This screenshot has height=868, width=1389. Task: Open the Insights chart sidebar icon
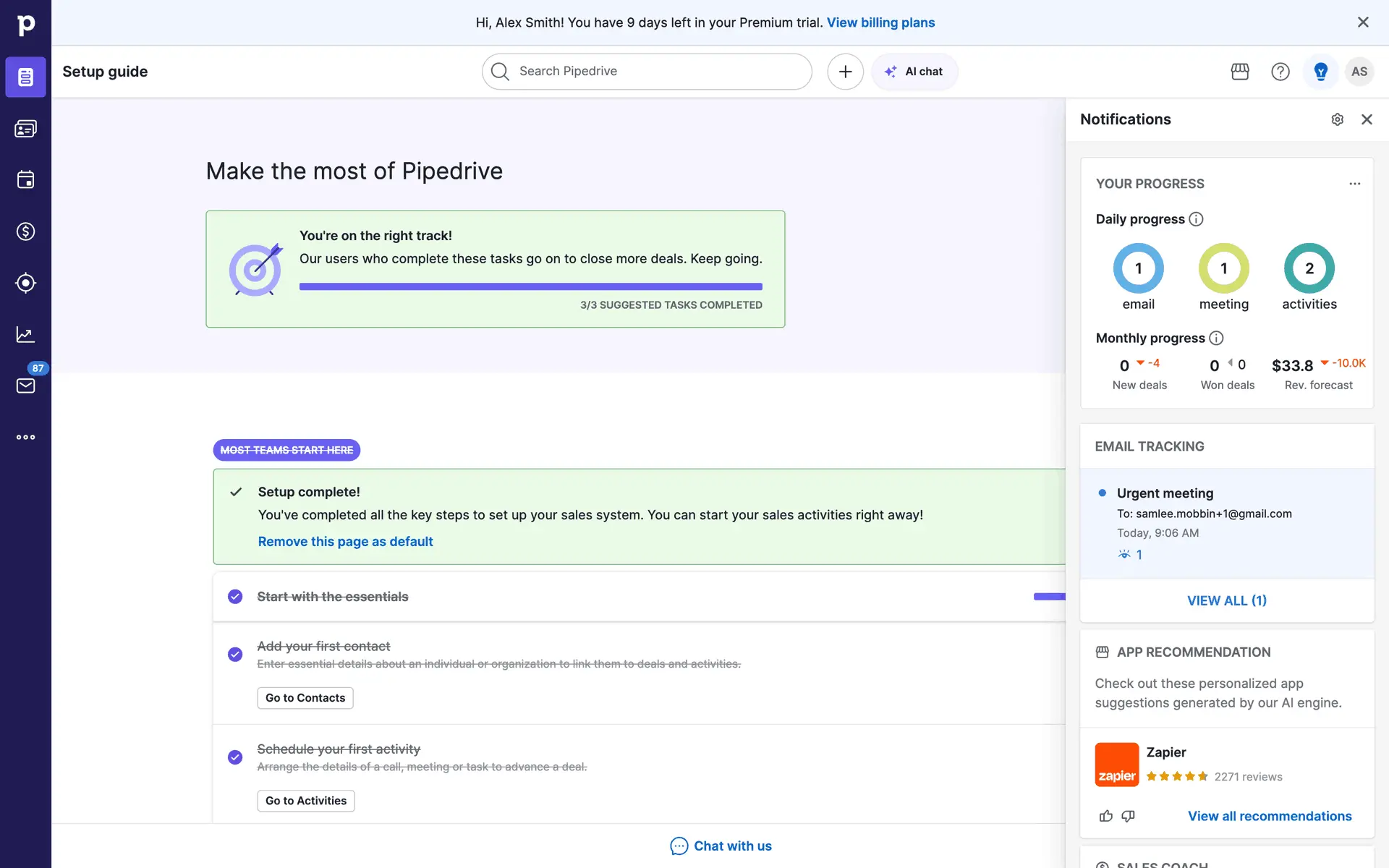25,334
